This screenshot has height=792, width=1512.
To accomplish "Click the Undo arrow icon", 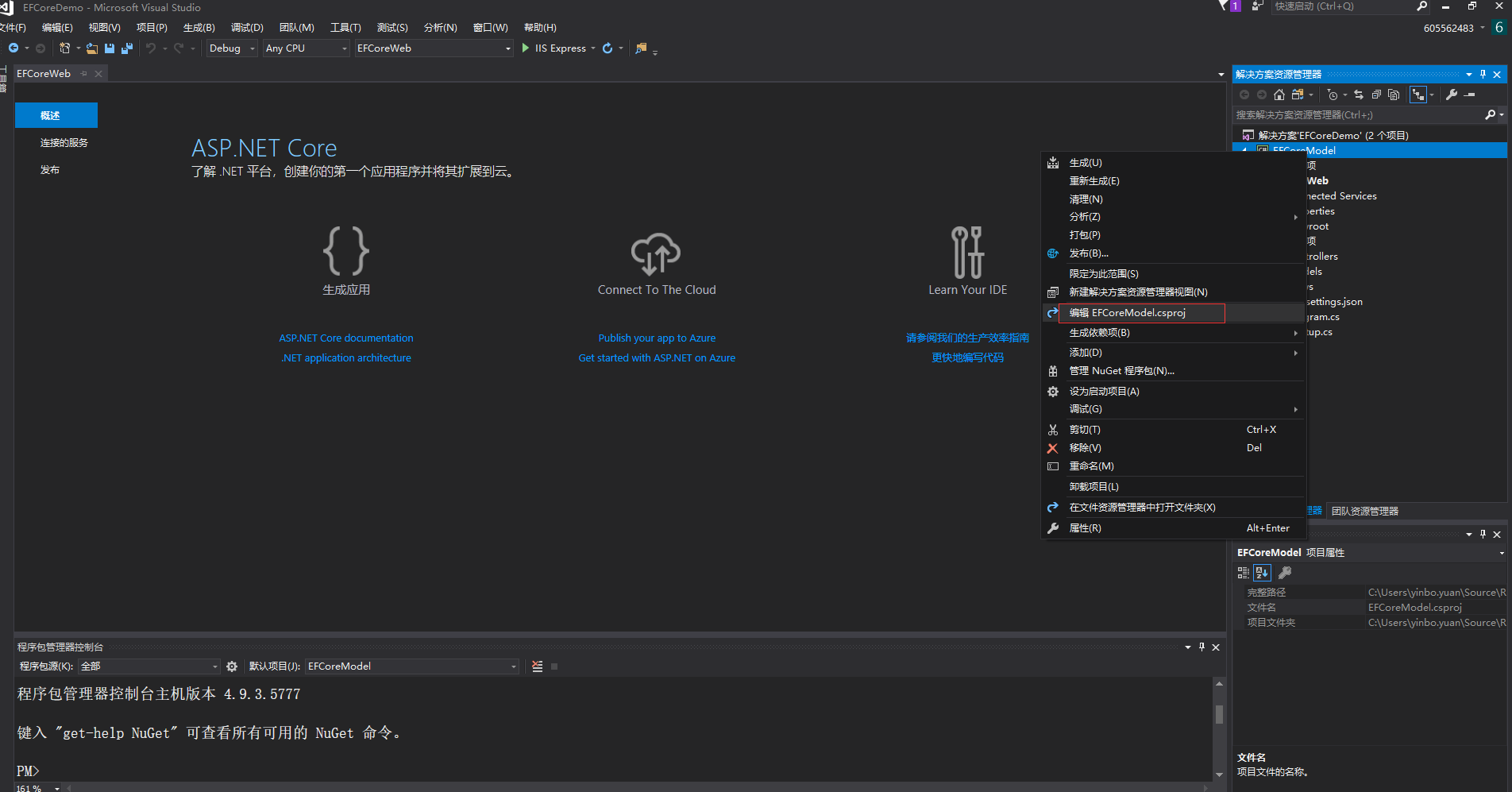I will click(150, 48).
